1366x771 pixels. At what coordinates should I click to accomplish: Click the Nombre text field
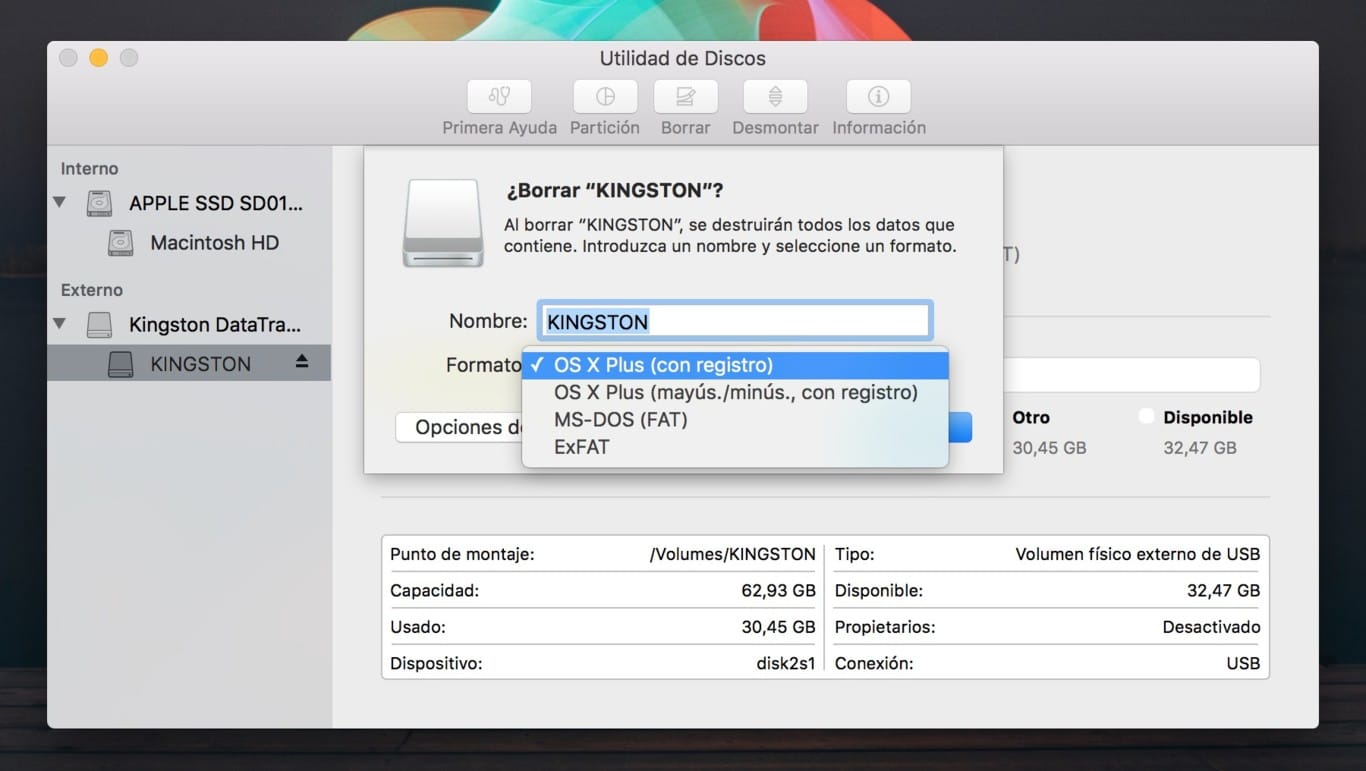click(735, 321)
